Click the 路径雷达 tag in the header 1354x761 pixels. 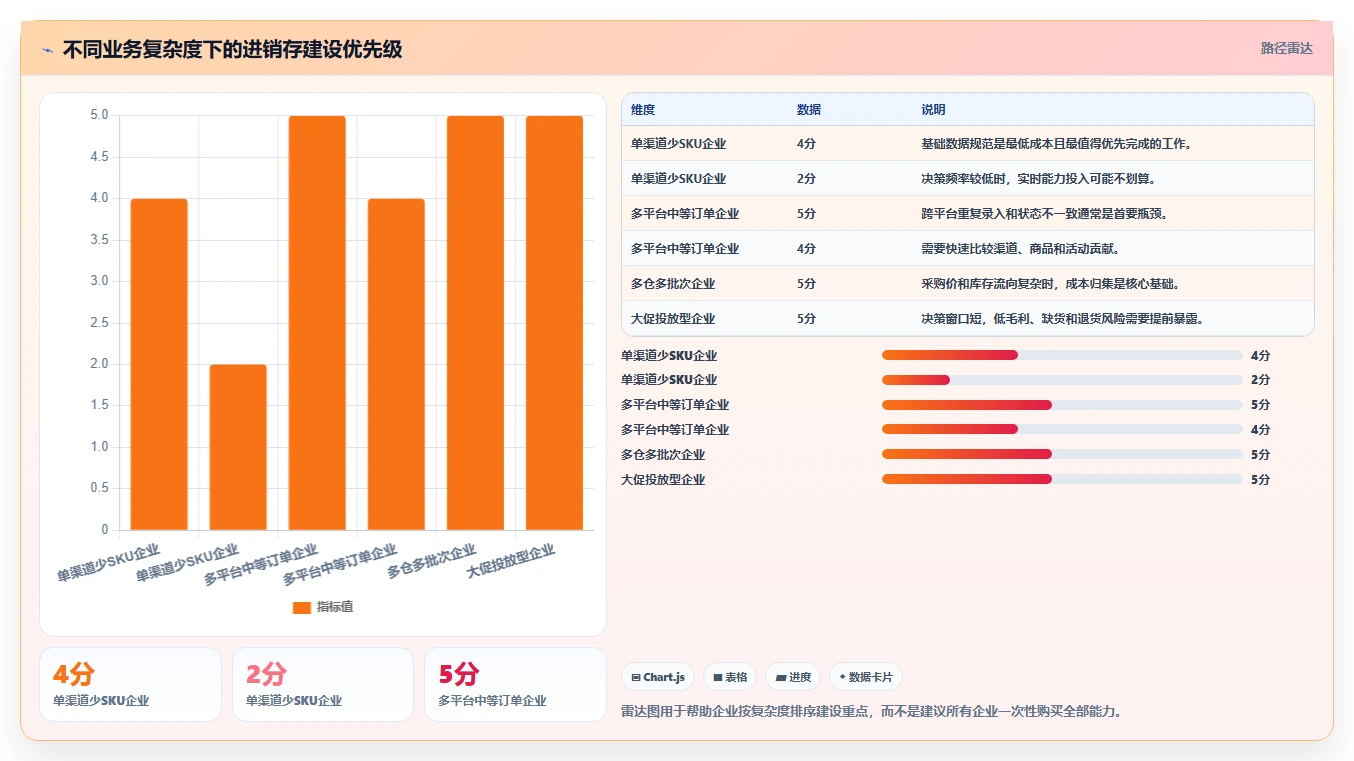[1286, 48]
